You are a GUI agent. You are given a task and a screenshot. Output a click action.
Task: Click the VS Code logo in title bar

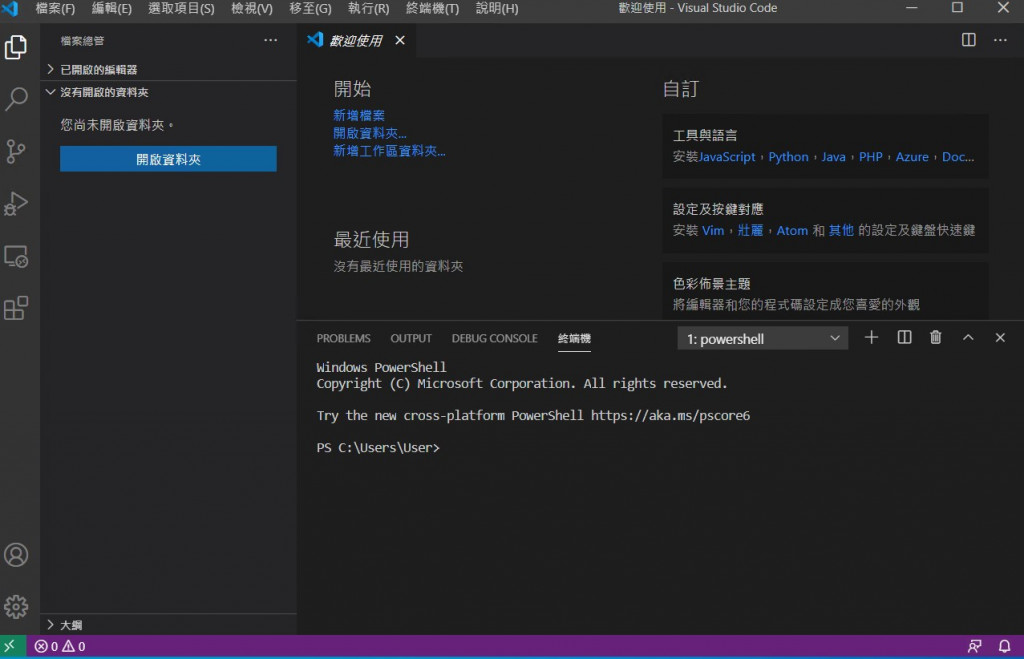point(10,8)
